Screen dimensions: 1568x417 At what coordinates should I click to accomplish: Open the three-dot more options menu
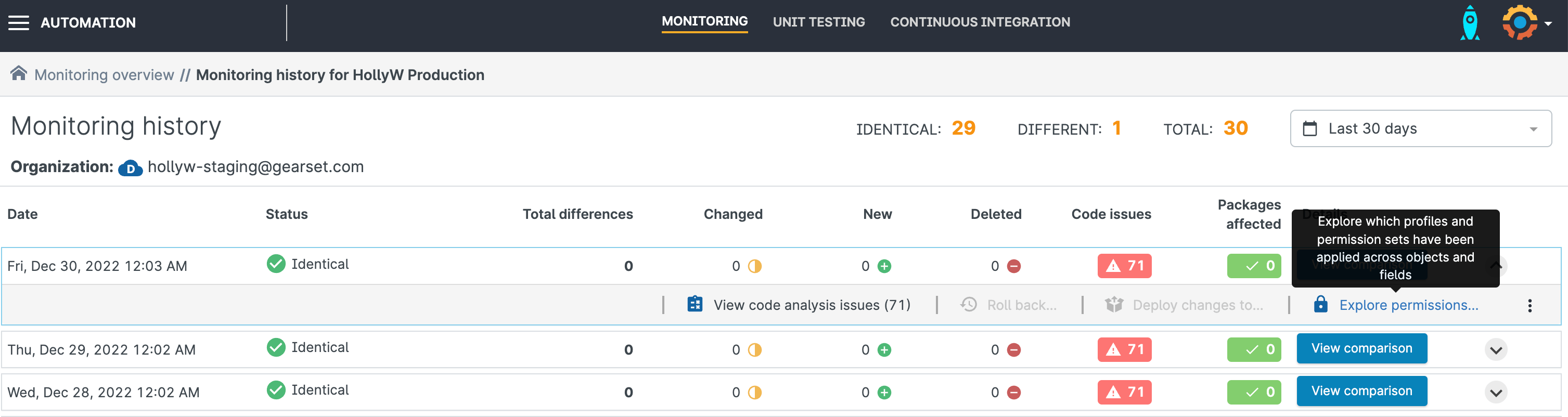[1529, 306]
